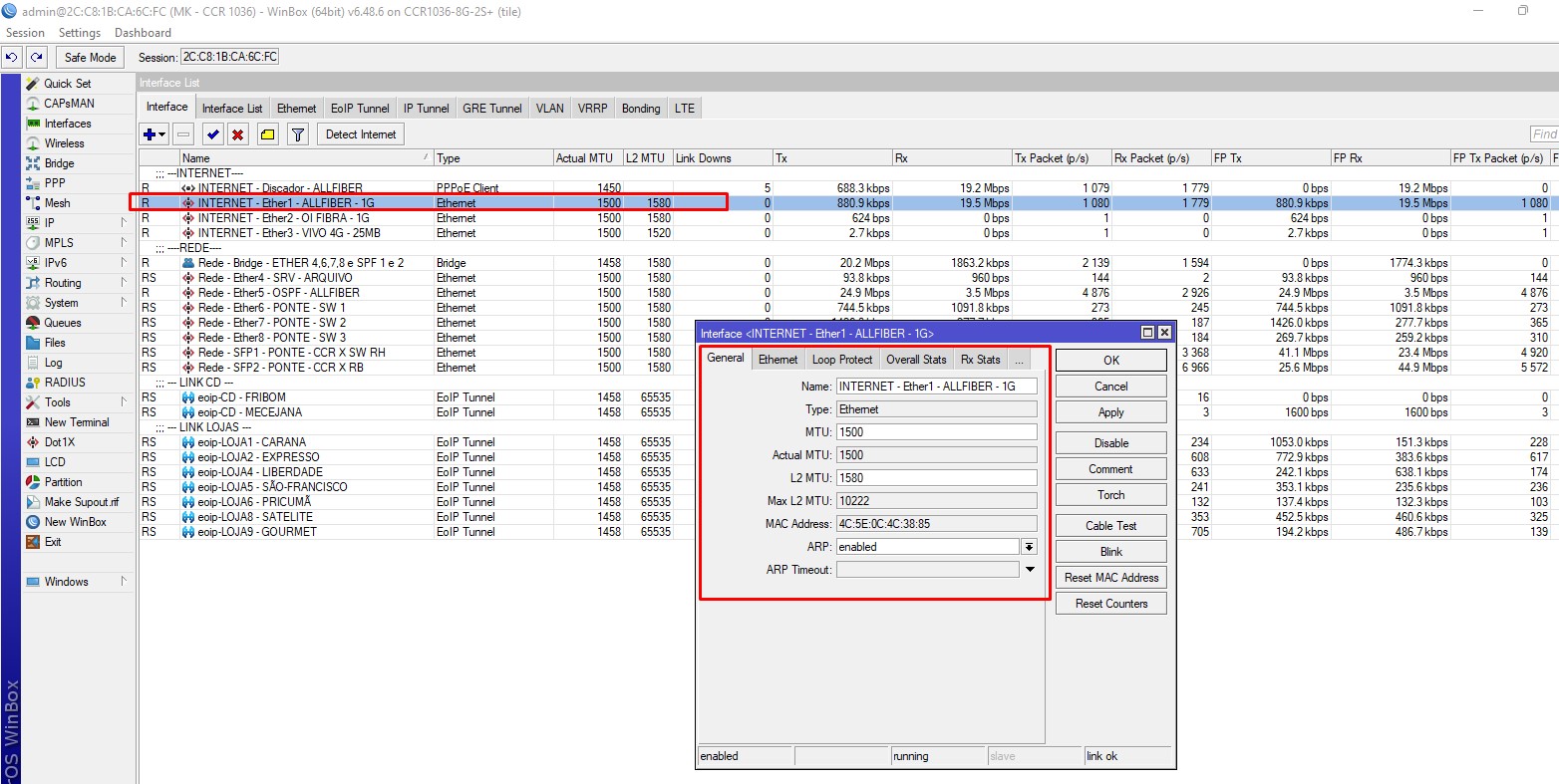This screenshot has width=1559, height=784.
Task: Switch to the EoIP Tunnel tab
Action: pyautogui.click(x=360, y=109)
